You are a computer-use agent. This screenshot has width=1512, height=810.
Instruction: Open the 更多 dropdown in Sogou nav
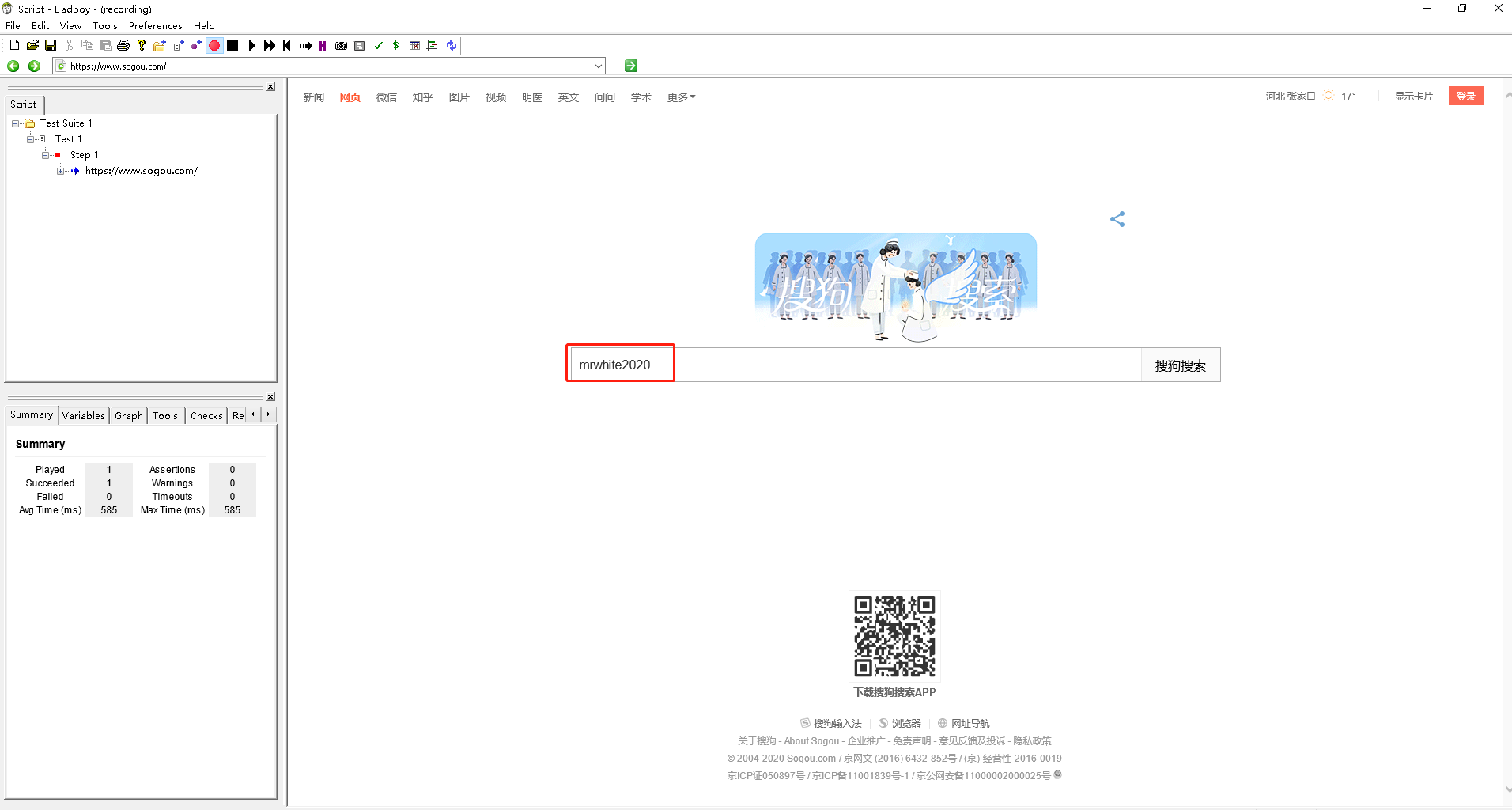click(681, 97)
